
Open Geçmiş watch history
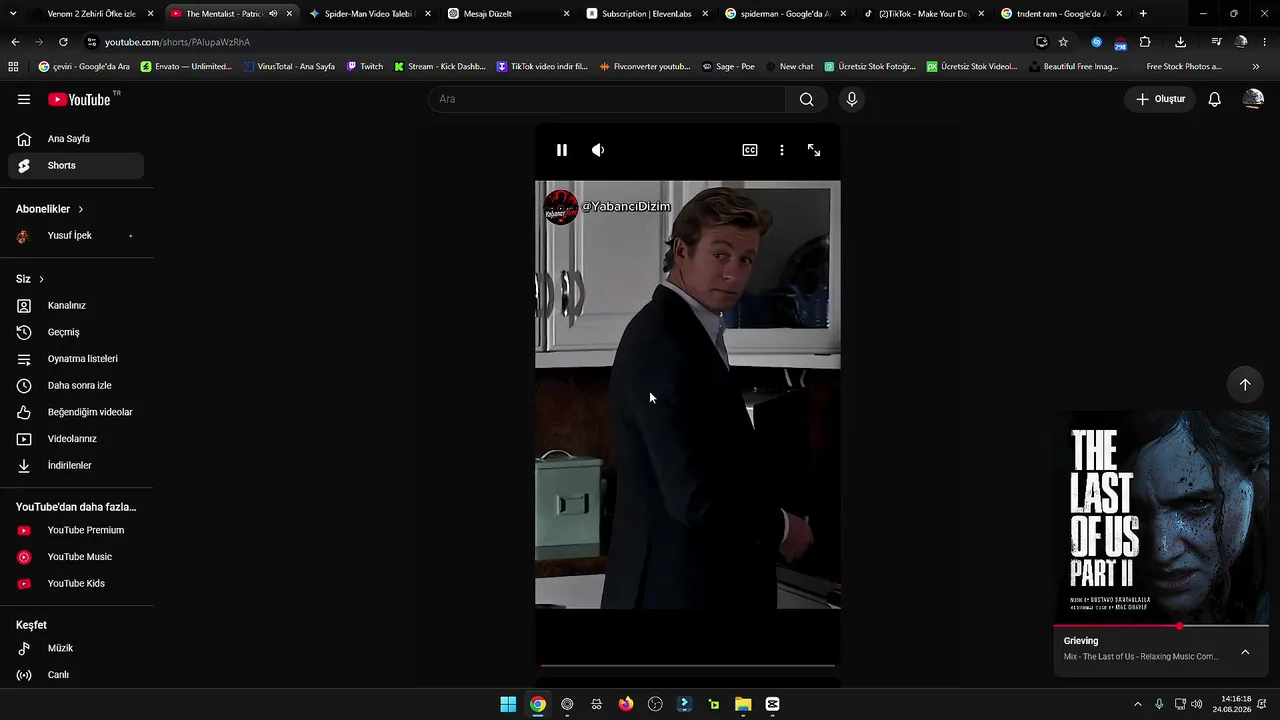(76, 332)
